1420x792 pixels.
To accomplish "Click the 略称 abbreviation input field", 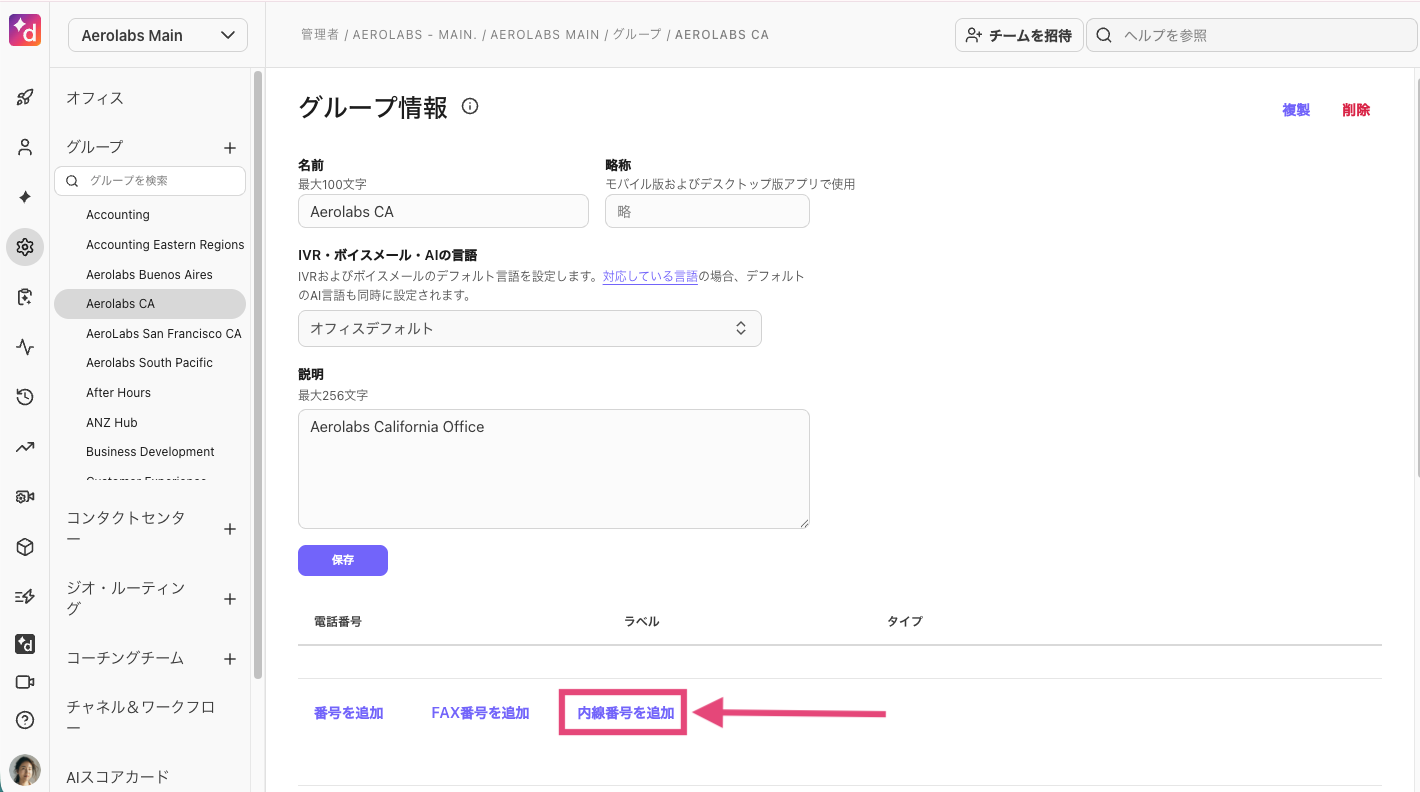I will pyautogui.click(x=707, y=211).
